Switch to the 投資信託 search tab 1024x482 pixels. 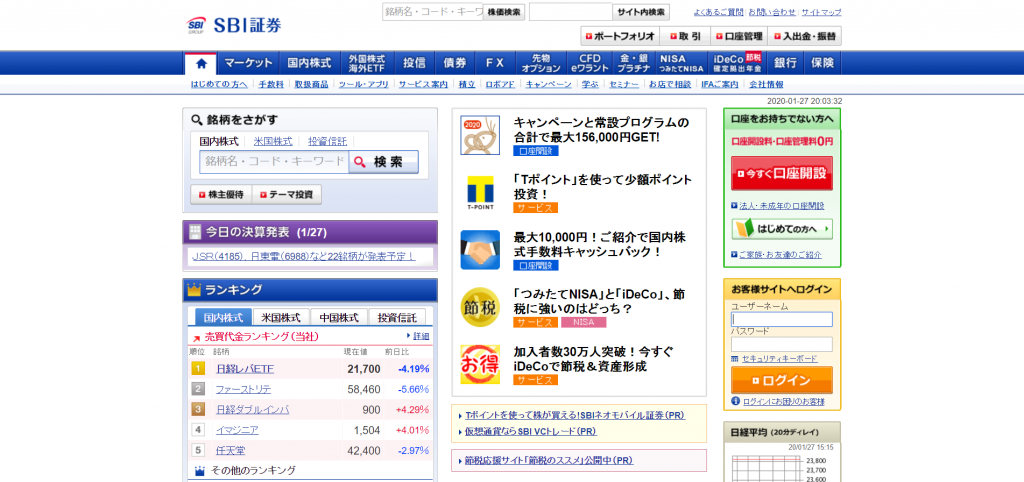click(328, 141)
